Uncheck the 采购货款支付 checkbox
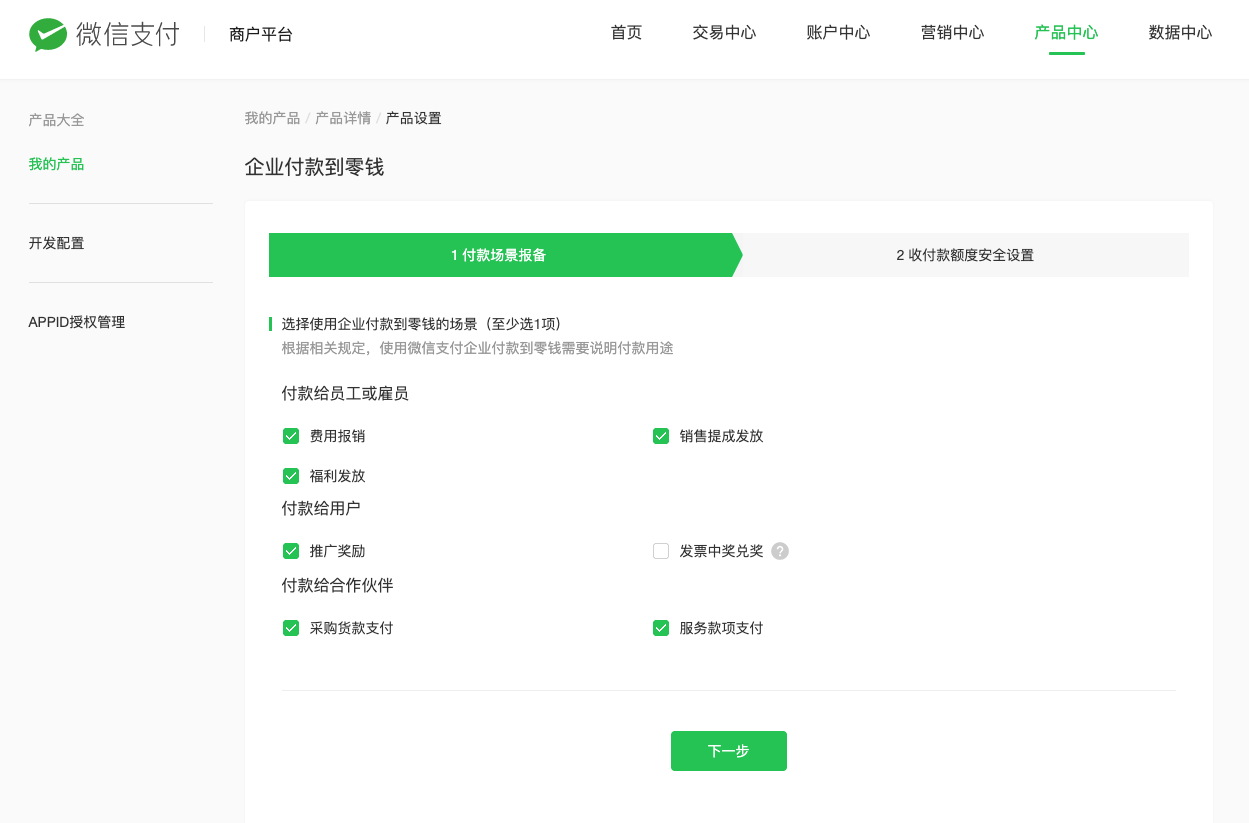The height and width of the screenshot is (823, 1249). [291, 628]
